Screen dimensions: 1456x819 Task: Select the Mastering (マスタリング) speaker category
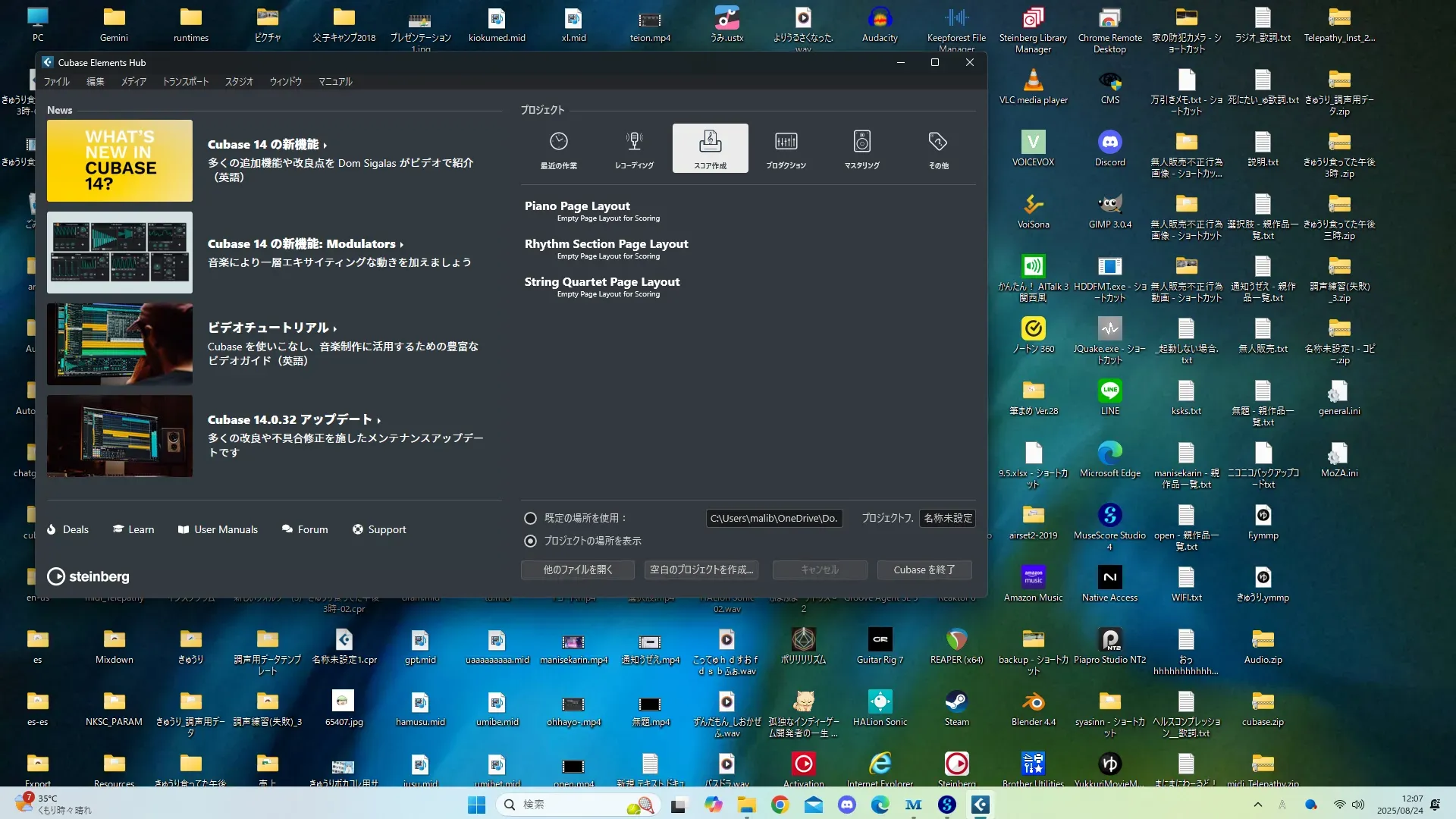(861, 149)
